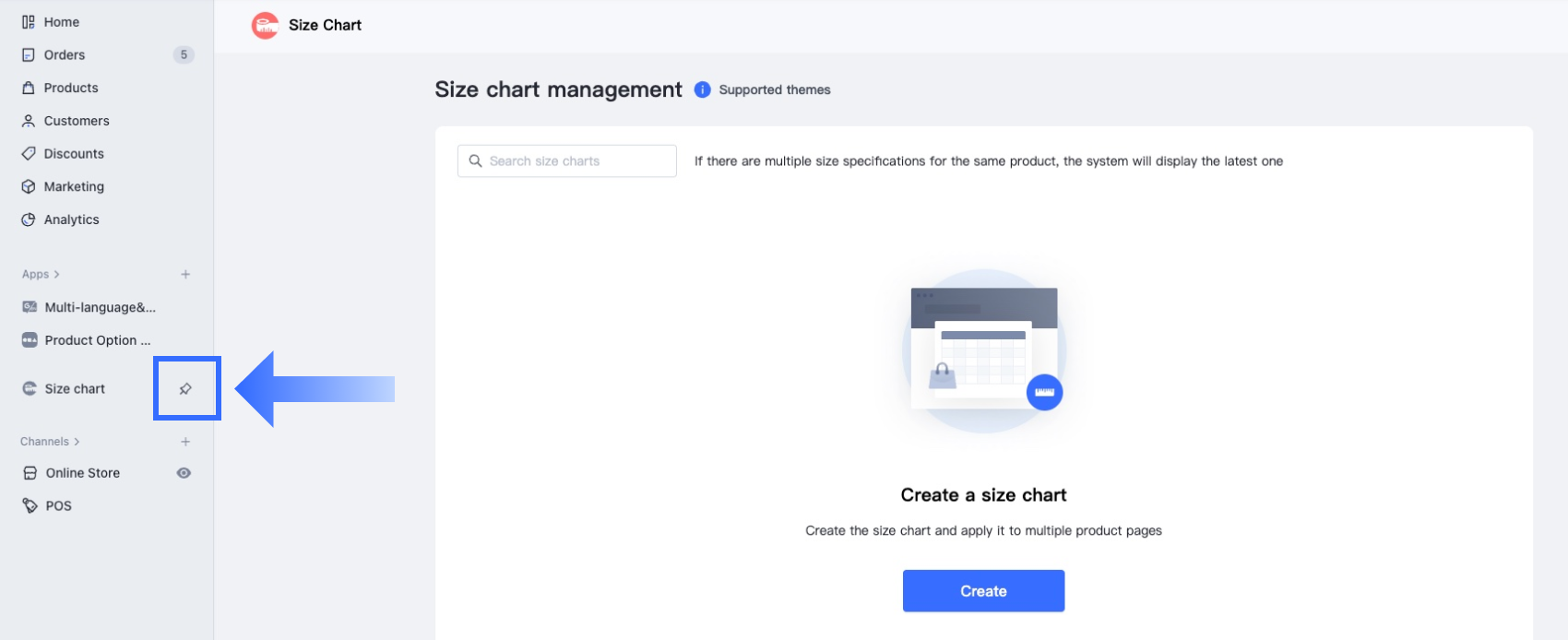
Task: Add an app with plus icon
Action: tap(185, 274)
